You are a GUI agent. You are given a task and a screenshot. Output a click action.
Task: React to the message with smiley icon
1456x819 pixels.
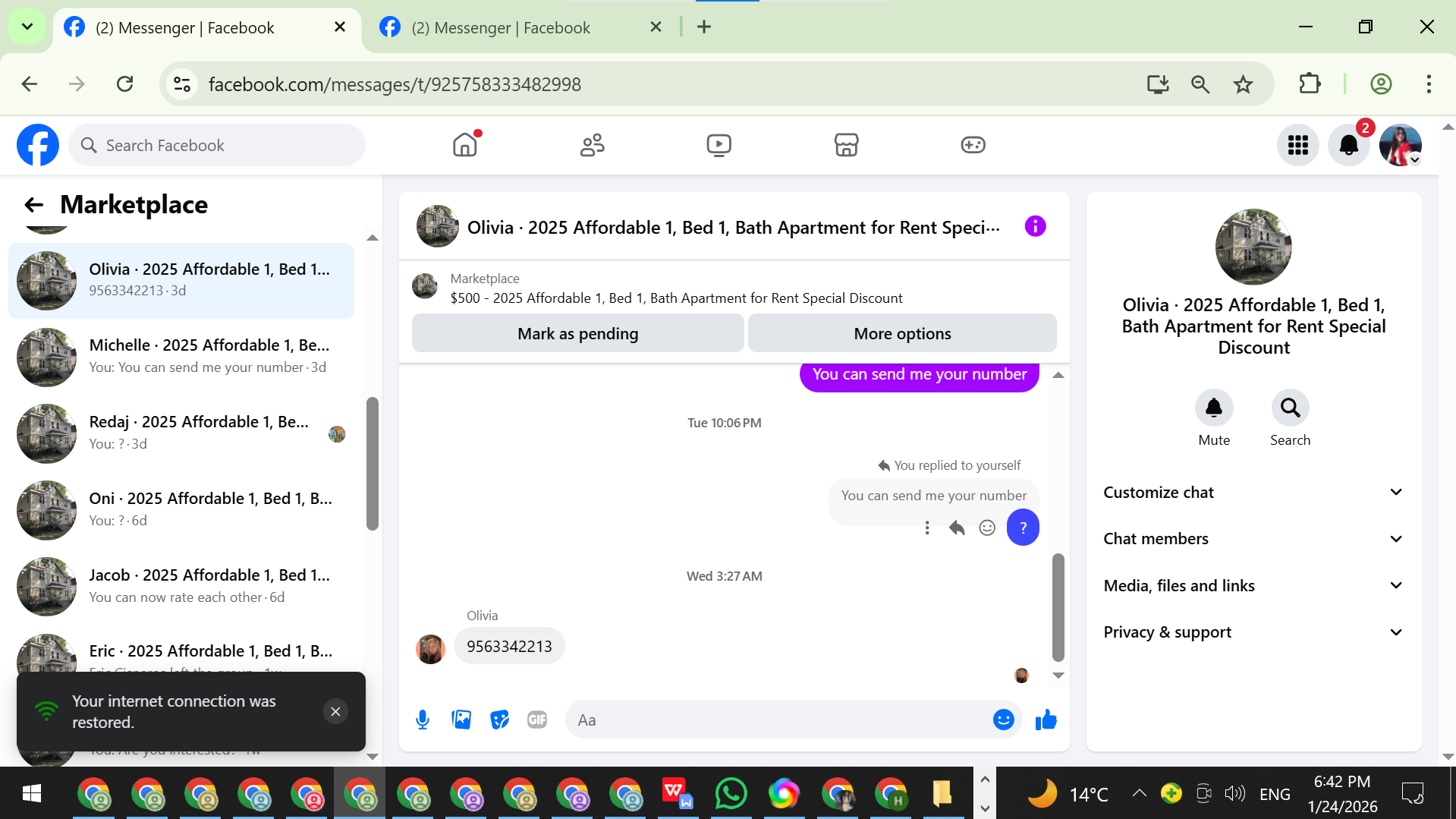987,528
